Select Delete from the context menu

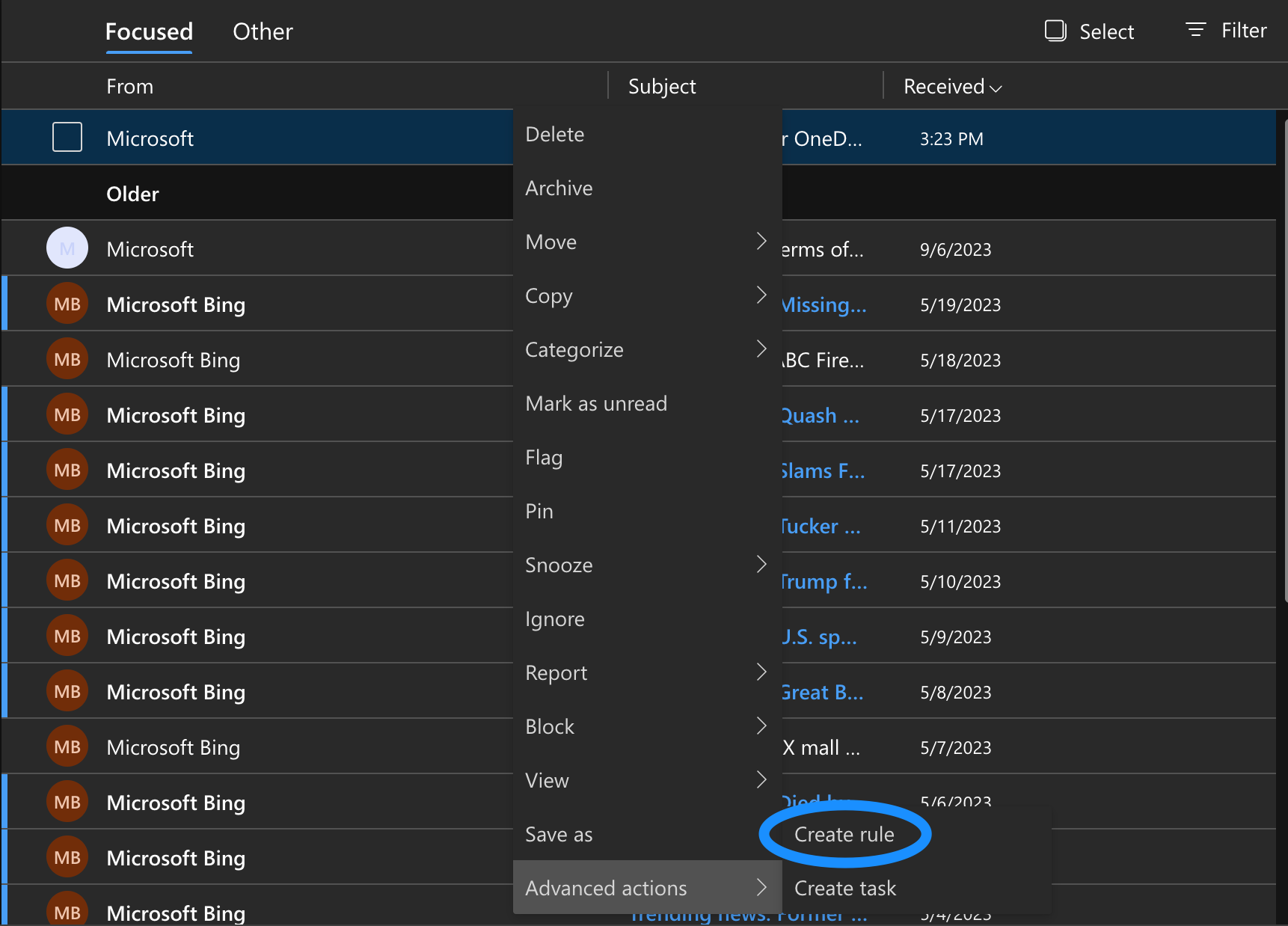(554, 134)
